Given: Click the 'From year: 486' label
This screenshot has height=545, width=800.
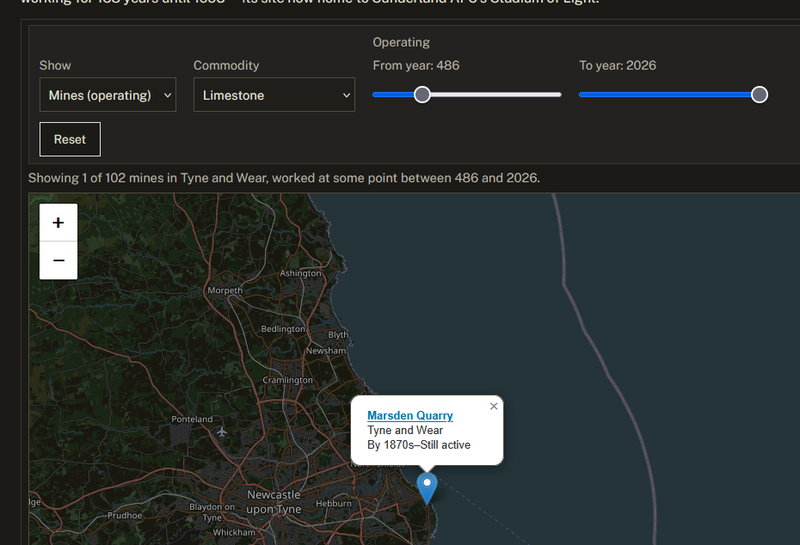Looking at the screenshot, I should click(x=416, y=65).
